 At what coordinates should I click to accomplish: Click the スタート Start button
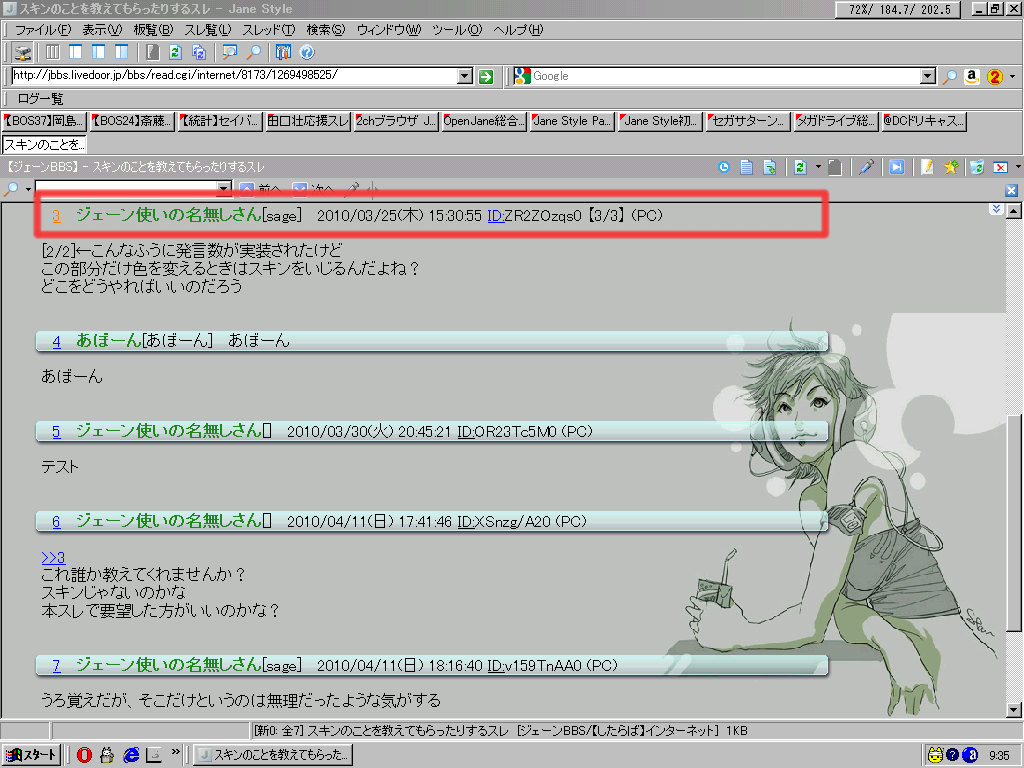click(x=32, y=755)
